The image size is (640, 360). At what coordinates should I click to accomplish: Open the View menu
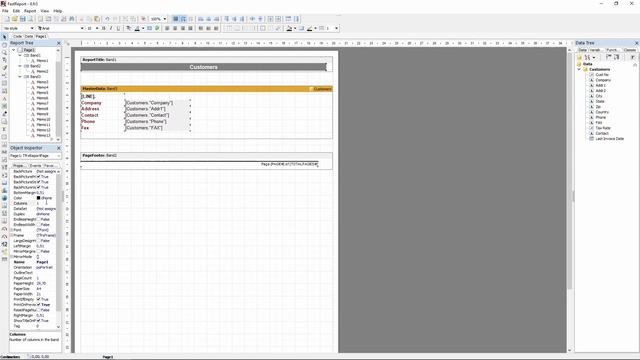pos(45,11)
